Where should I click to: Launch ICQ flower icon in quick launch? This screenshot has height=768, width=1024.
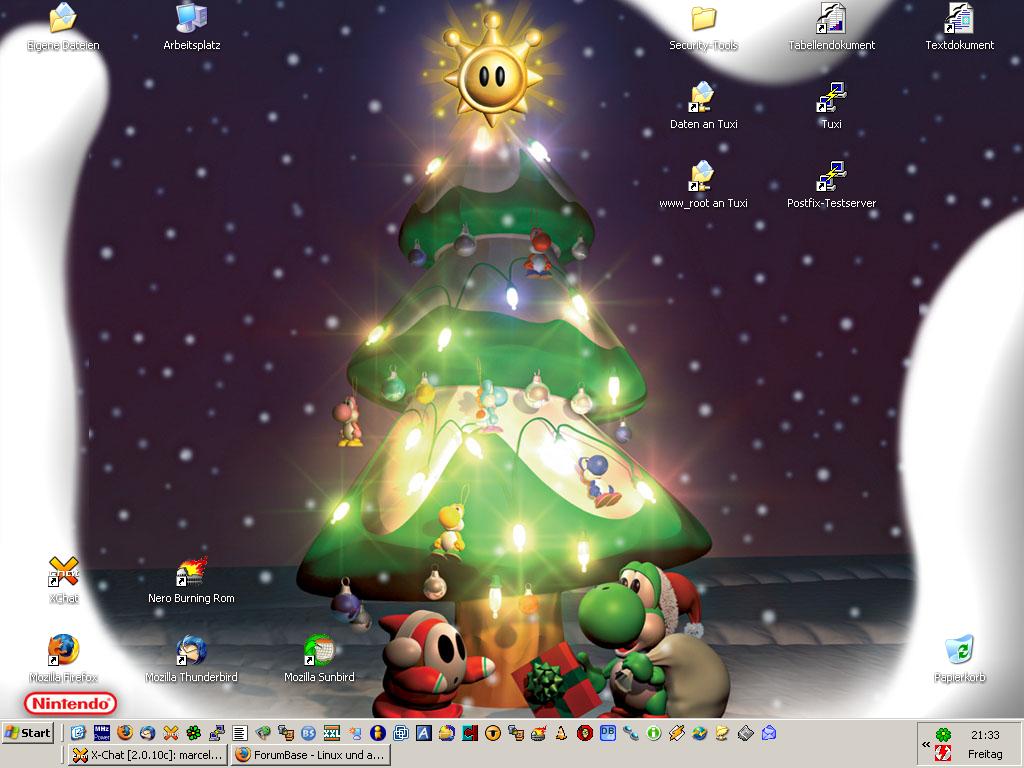(193, 733)
